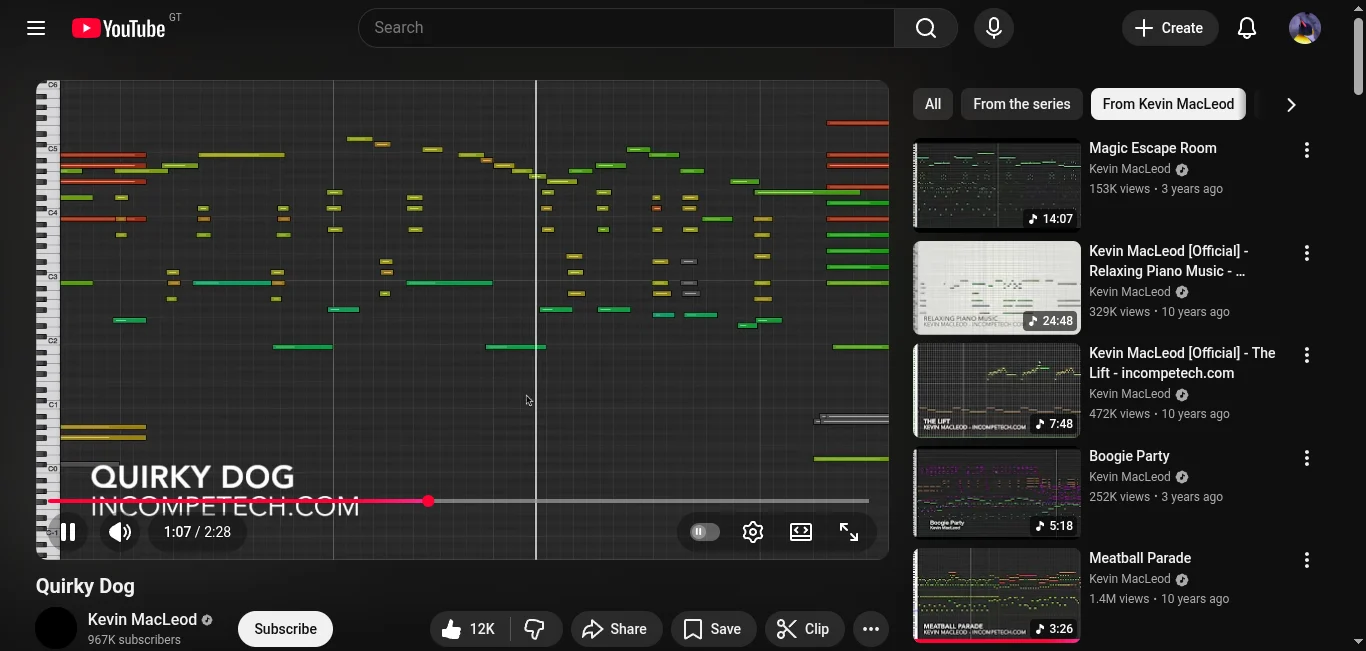Screen dimensions: 1366x651
Task: Open notifications bell
Action: pyautogui.click(x=1247, y=28)
